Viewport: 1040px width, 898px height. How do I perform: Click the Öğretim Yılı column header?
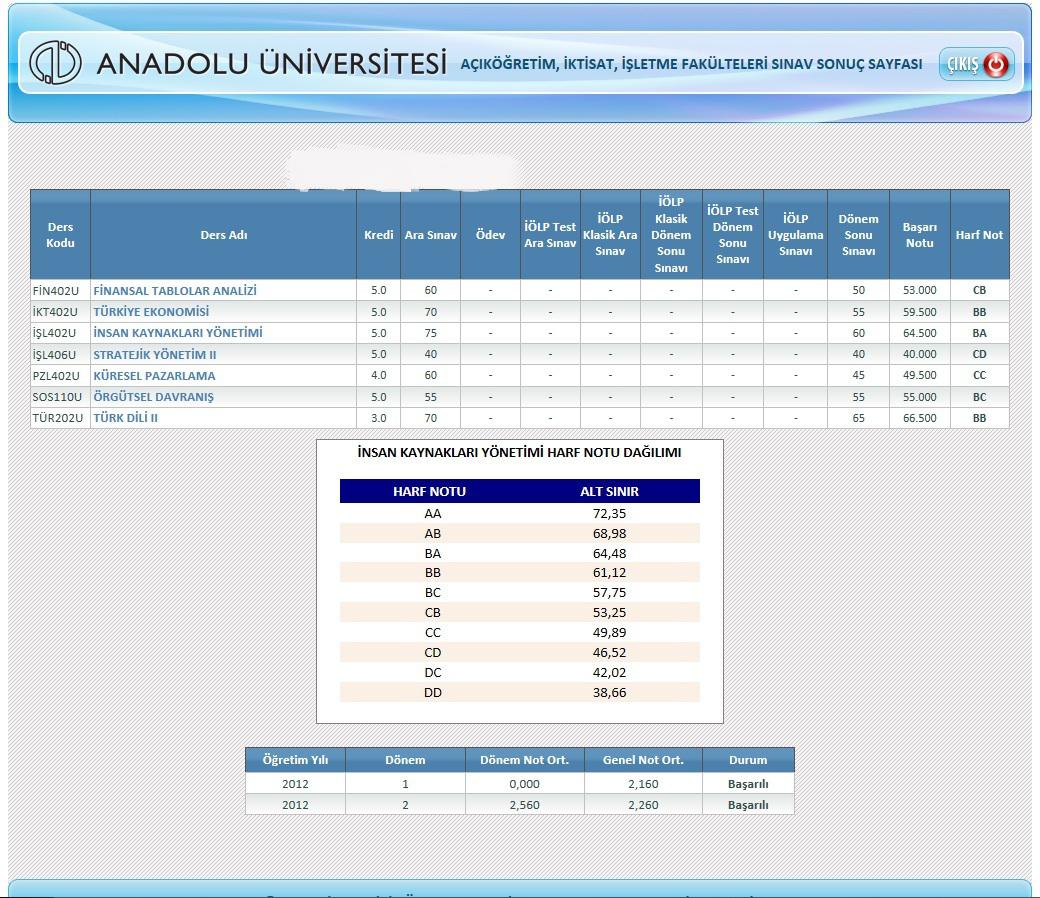[295, 760]
